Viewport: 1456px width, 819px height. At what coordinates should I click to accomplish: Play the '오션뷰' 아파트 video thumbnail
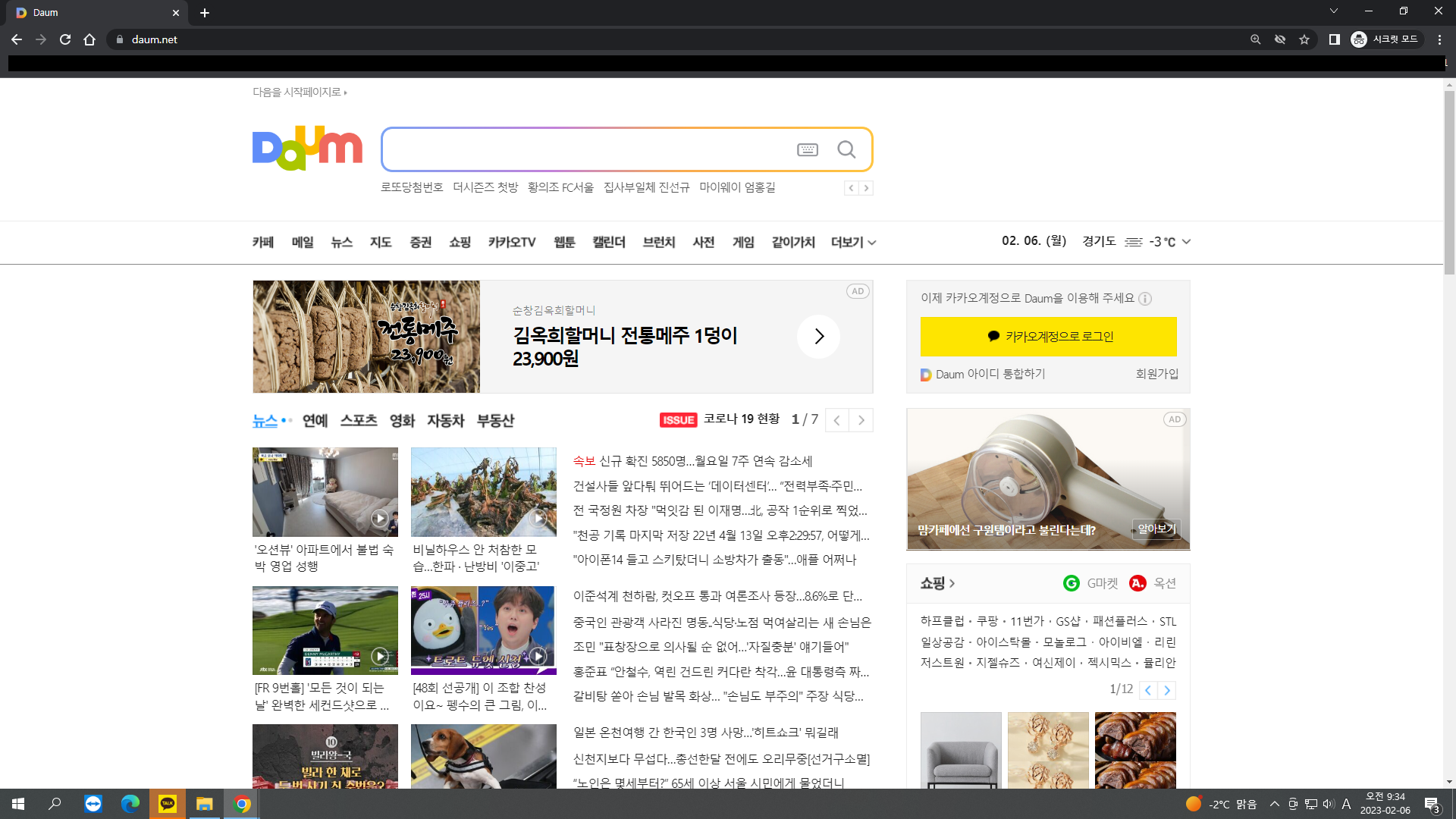click(x=325, y=492)
